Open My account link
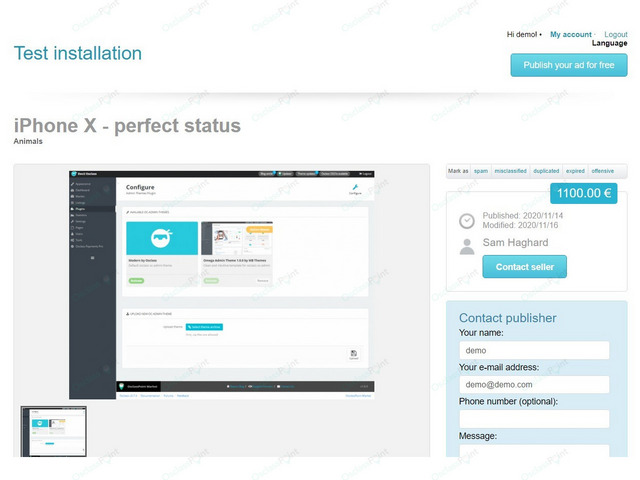Screen dimensions: 640x480 pos(571,34)
